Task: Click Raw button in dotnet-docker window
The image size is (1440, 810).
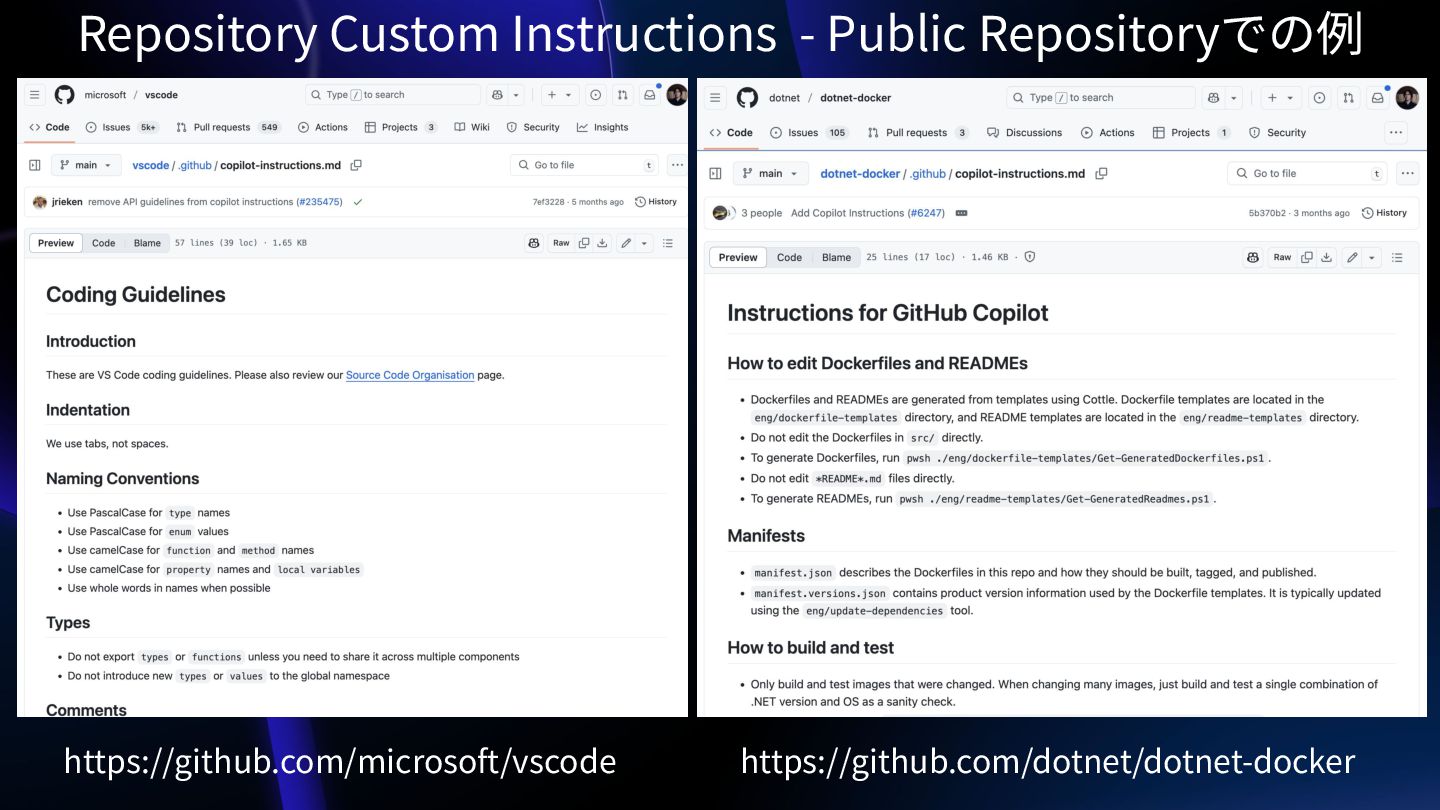Action: pos(1282,257)
